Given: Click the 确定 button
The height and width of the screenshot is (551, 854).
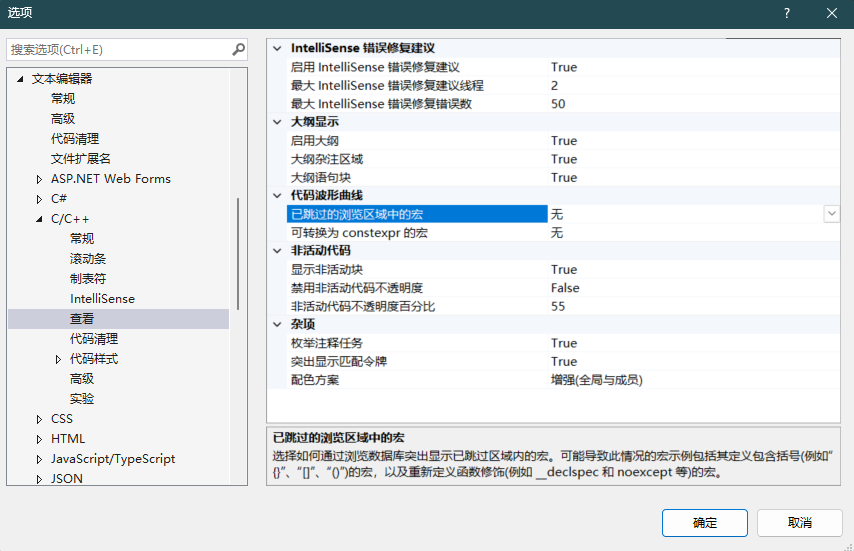Looking at the screenshot, I should pyautogui.click(x=704, y=523).
